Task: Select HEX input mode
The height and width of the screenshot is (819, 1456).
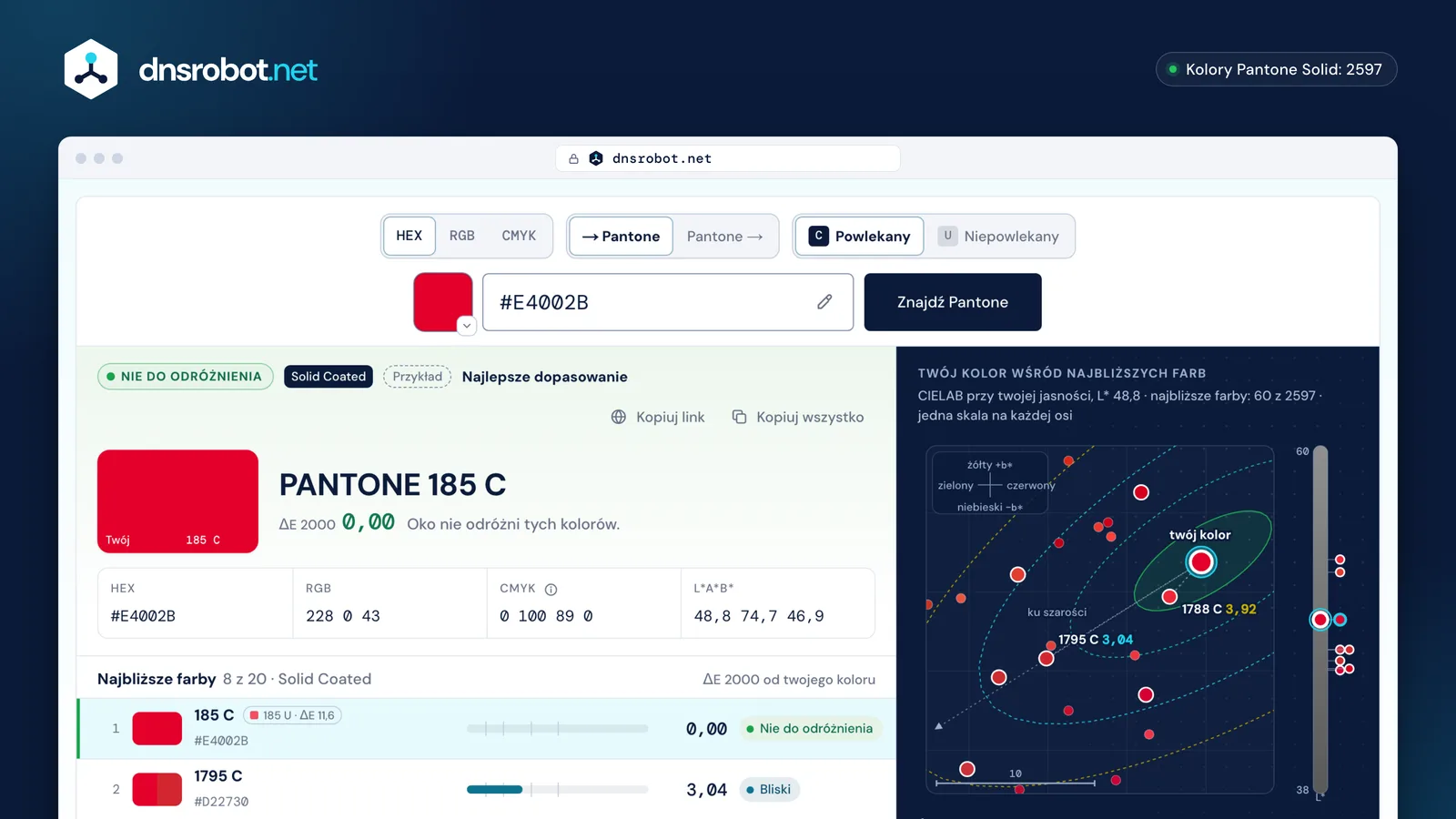Action: click(x=409, y=236)
